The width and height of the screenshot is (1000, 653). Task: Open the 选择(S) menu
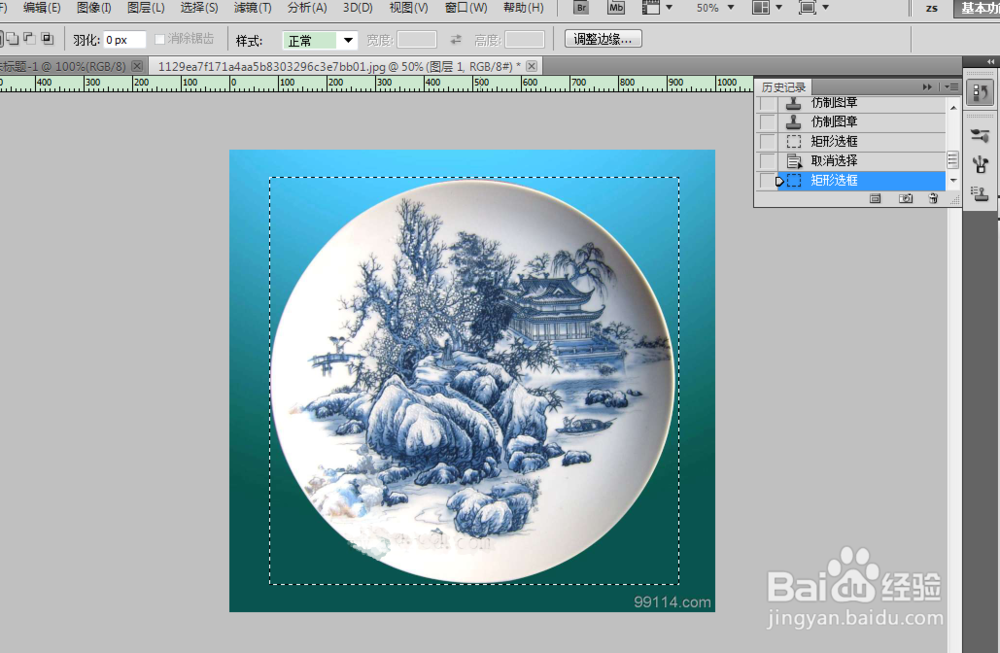click(199, 8)
